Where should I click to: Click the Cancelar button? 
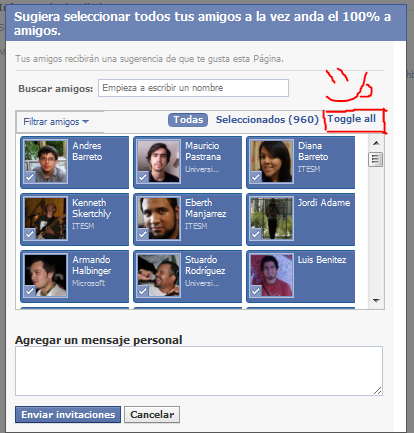pos(152,414)
